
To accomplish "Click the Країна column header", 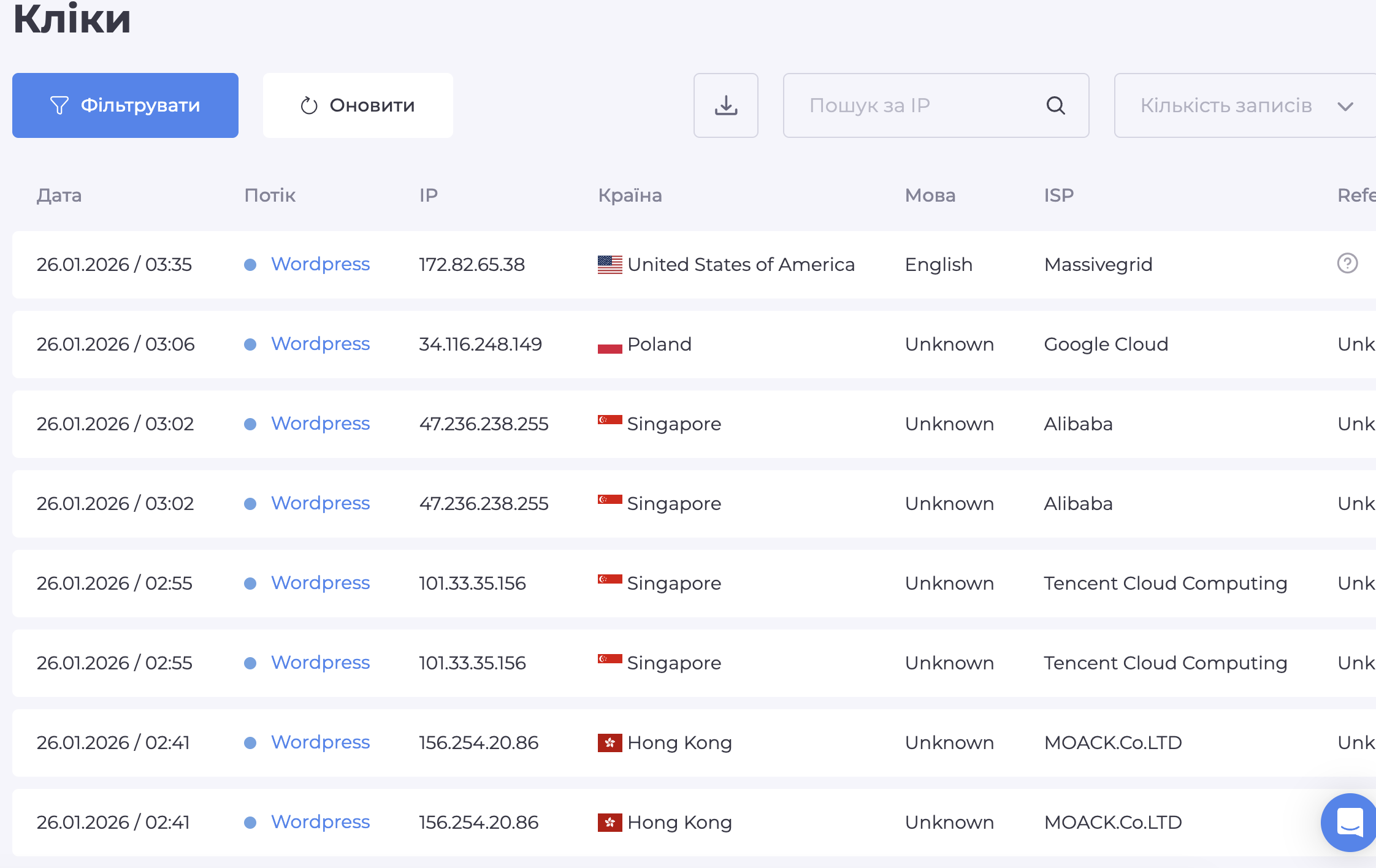I will 630,196.
